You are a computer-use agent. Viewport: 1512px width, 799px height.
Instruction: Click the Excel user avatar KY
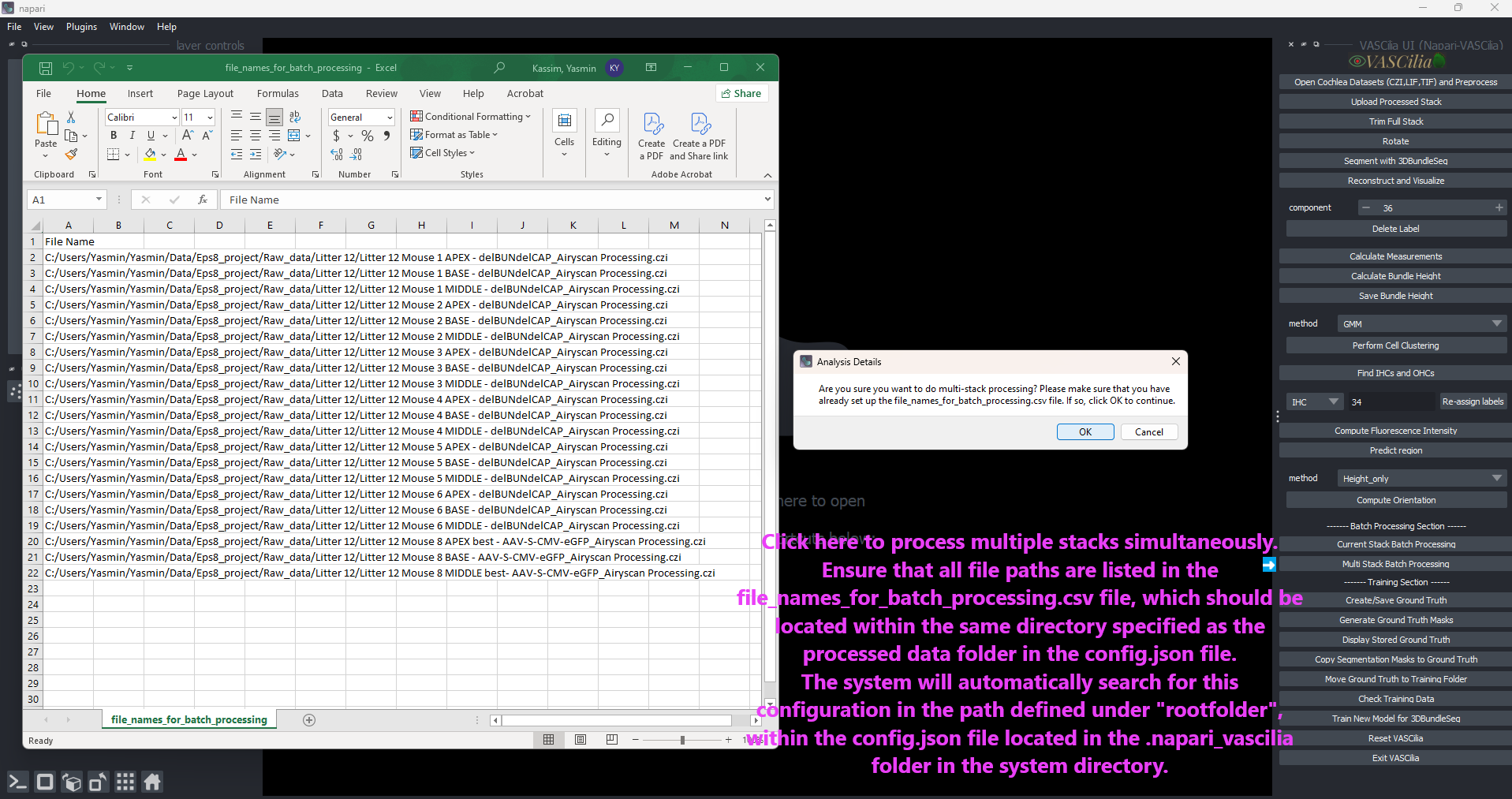614,68
